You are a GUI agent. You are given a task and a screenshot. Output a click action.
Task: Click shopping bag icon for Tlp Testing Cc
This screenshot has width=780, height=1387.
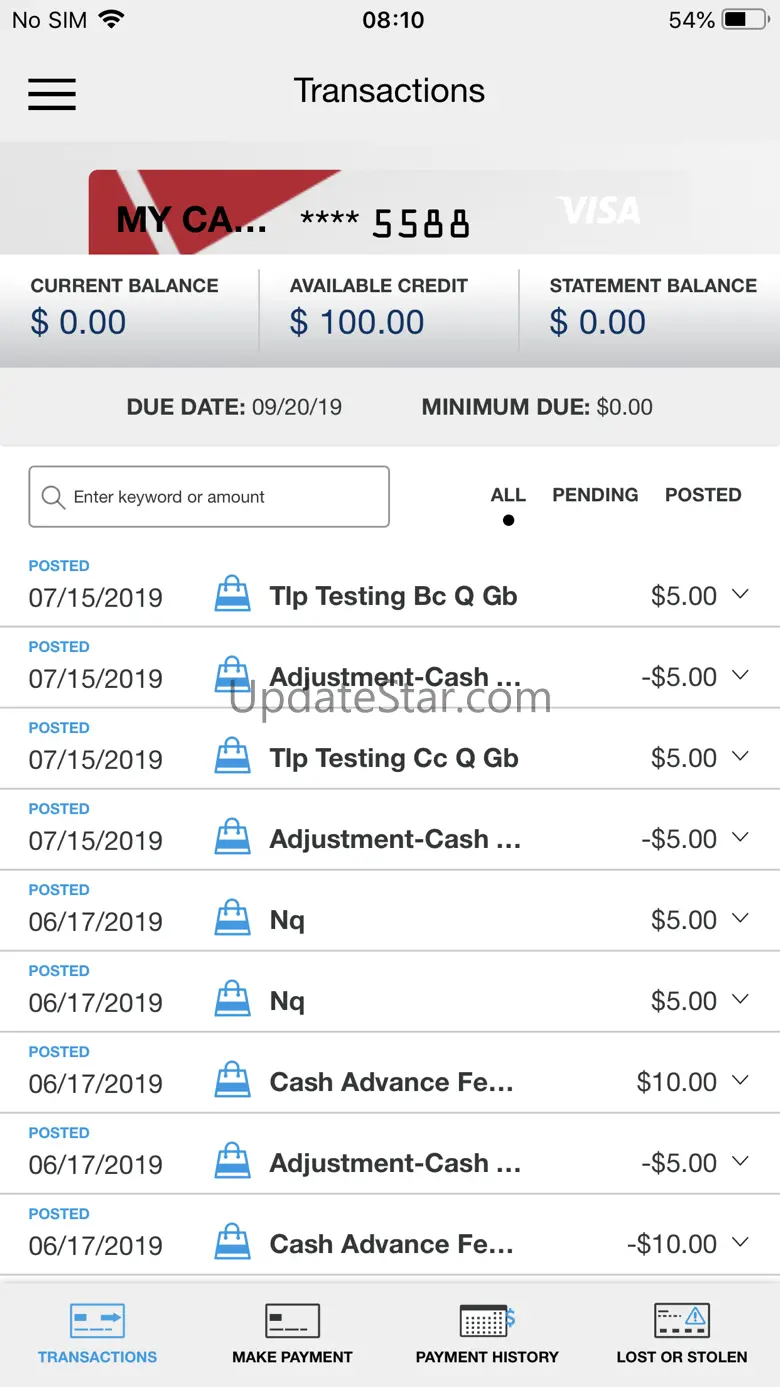[233, 757]
